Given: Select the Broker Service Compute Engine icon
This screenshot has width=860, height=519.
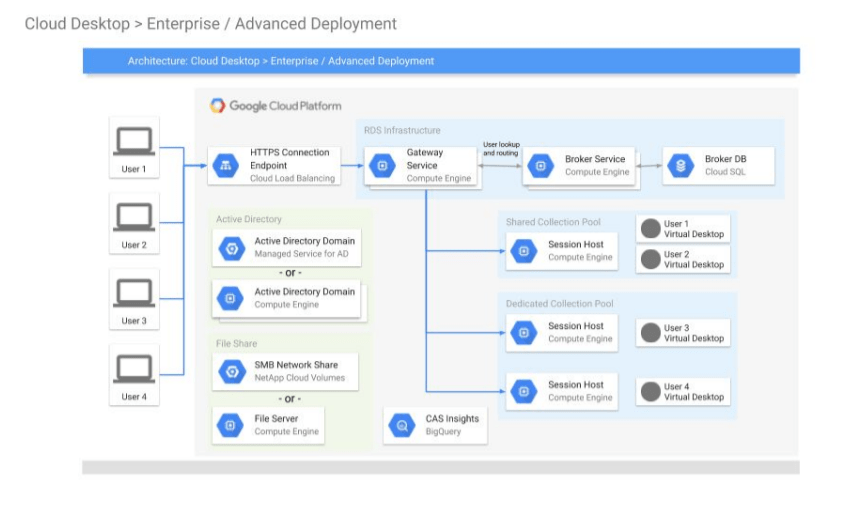Looking at the screenshot, I should 541,165.
